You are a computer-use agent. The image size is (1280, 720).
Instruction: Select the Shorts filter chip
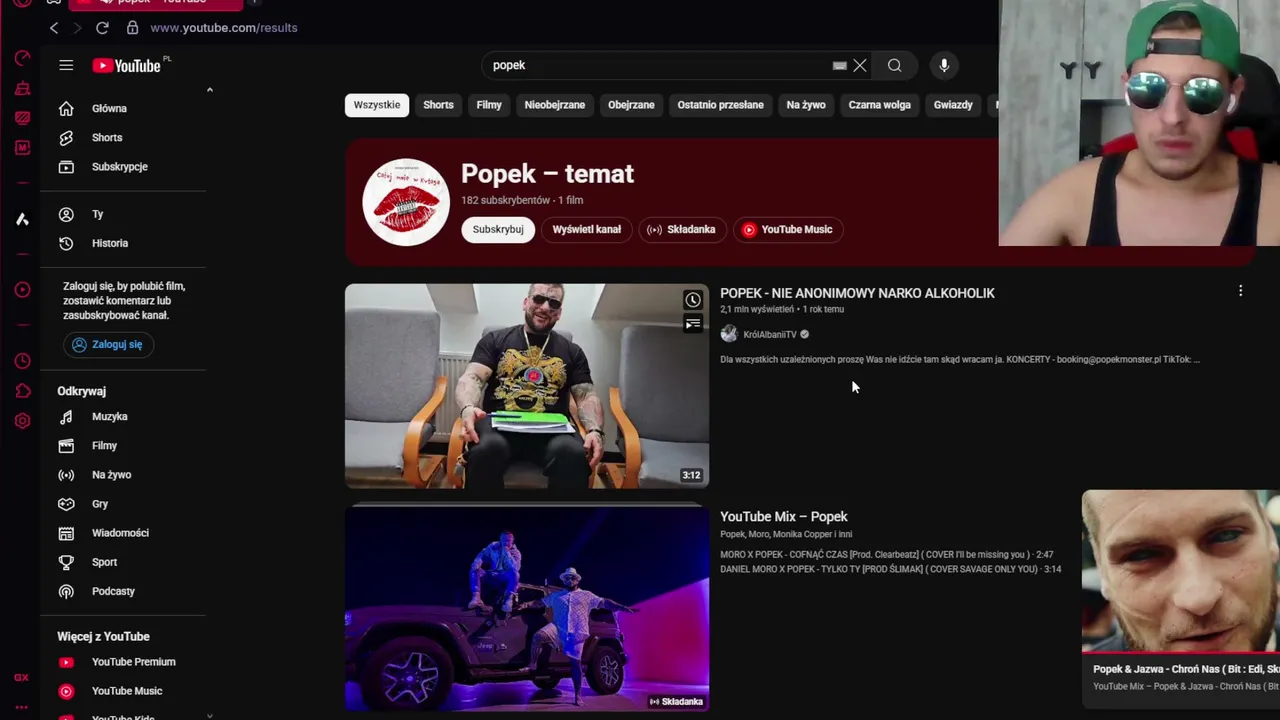(438, 105)
